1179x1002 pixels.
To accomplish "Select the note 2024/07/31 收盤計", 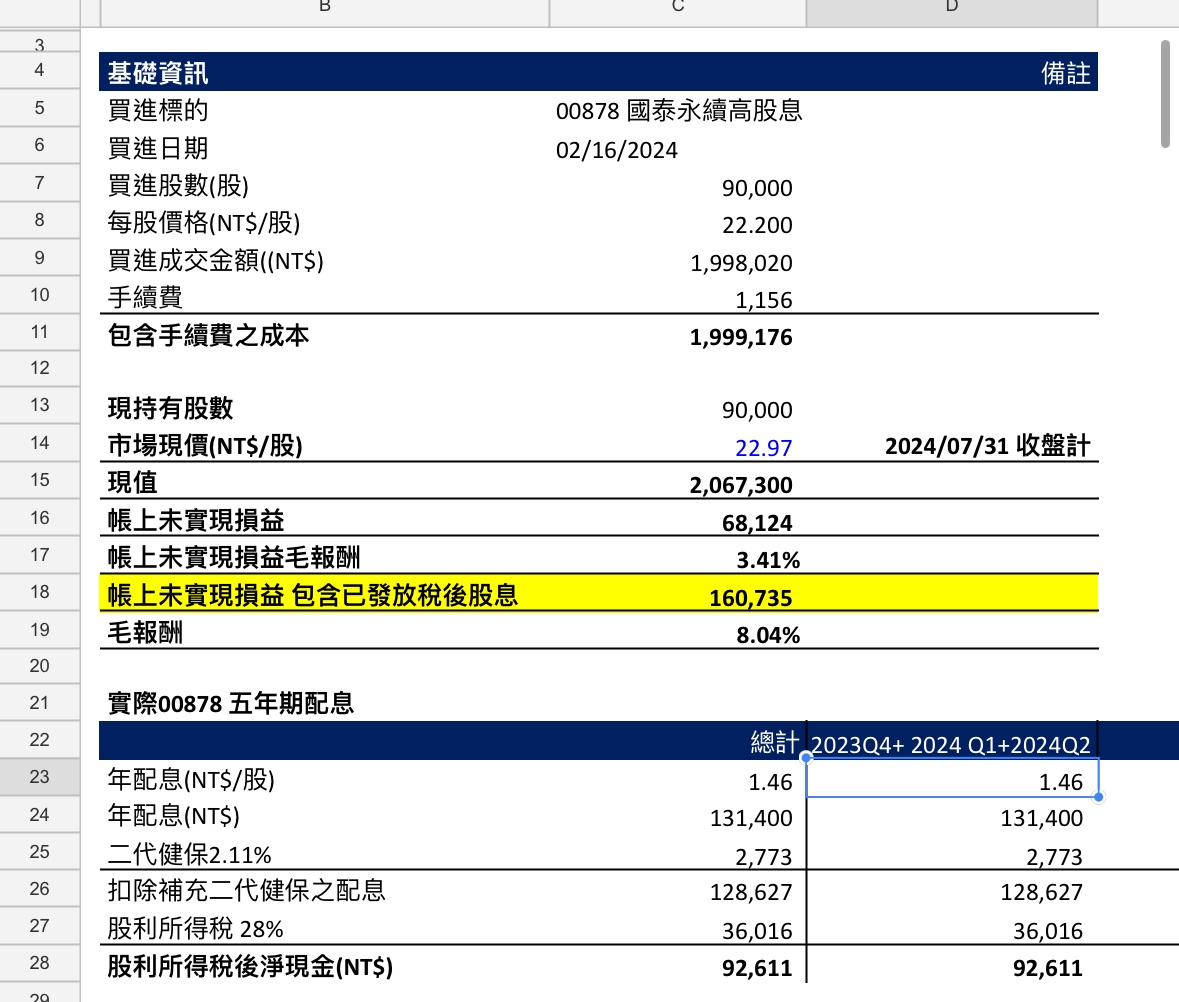I will [987, 446].
